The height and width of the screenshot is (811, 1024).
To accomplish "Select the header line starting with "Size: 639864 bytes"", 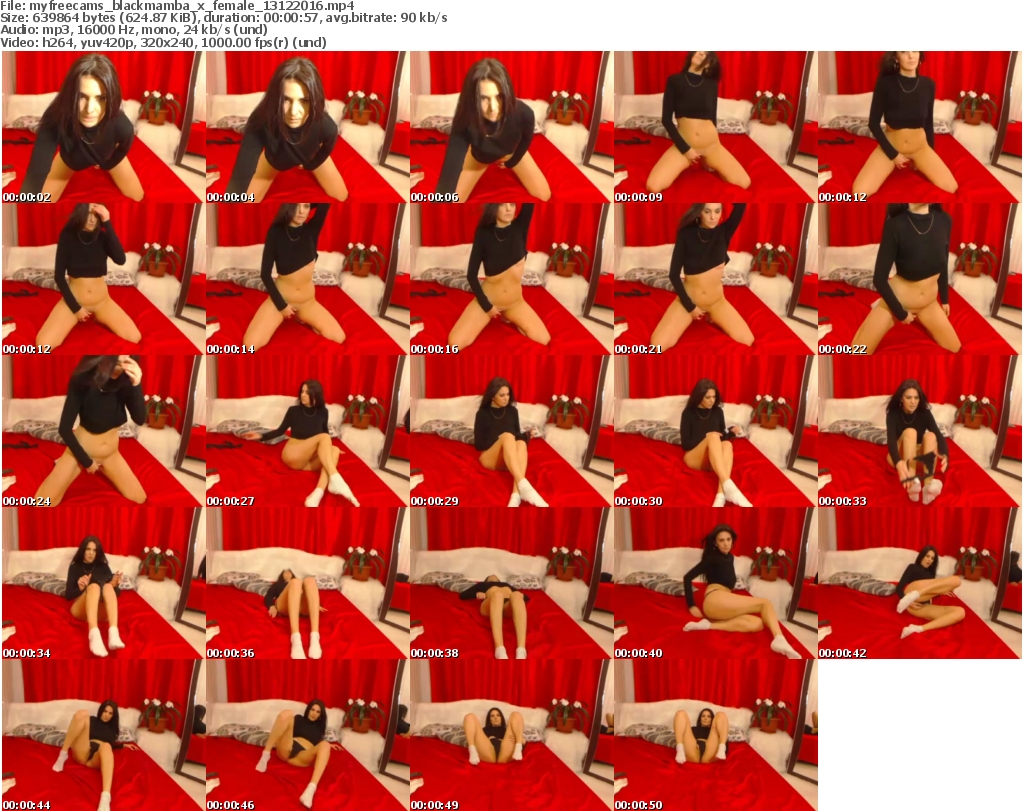I will pyautogui.click(x=224, y=18).
